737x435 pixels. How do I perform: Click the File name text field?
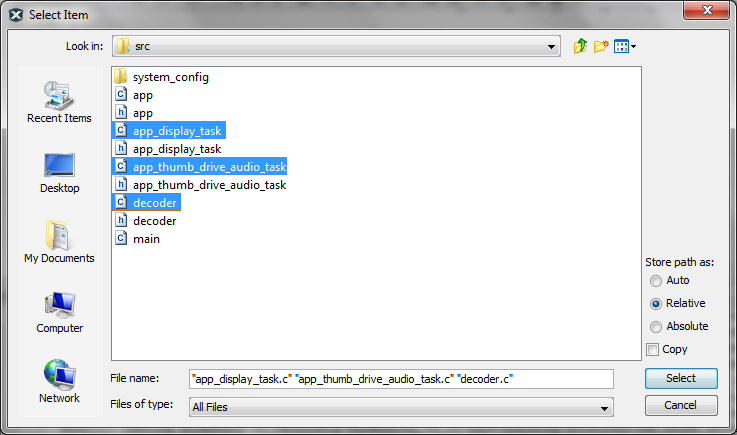pos(400,379)
